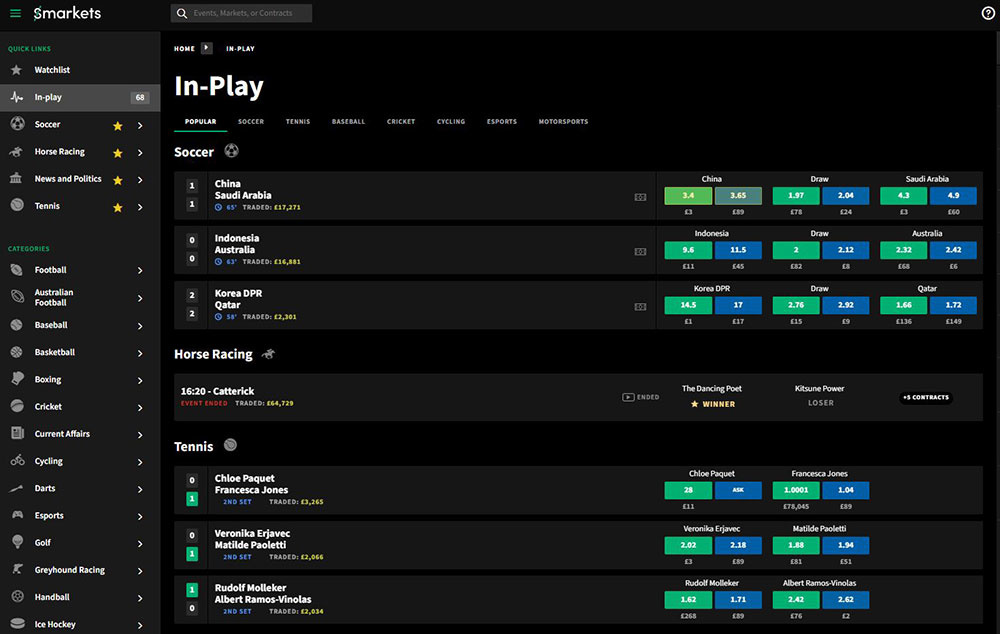
Task: Open the help question mark icon
Action: (x=988, y=13)
